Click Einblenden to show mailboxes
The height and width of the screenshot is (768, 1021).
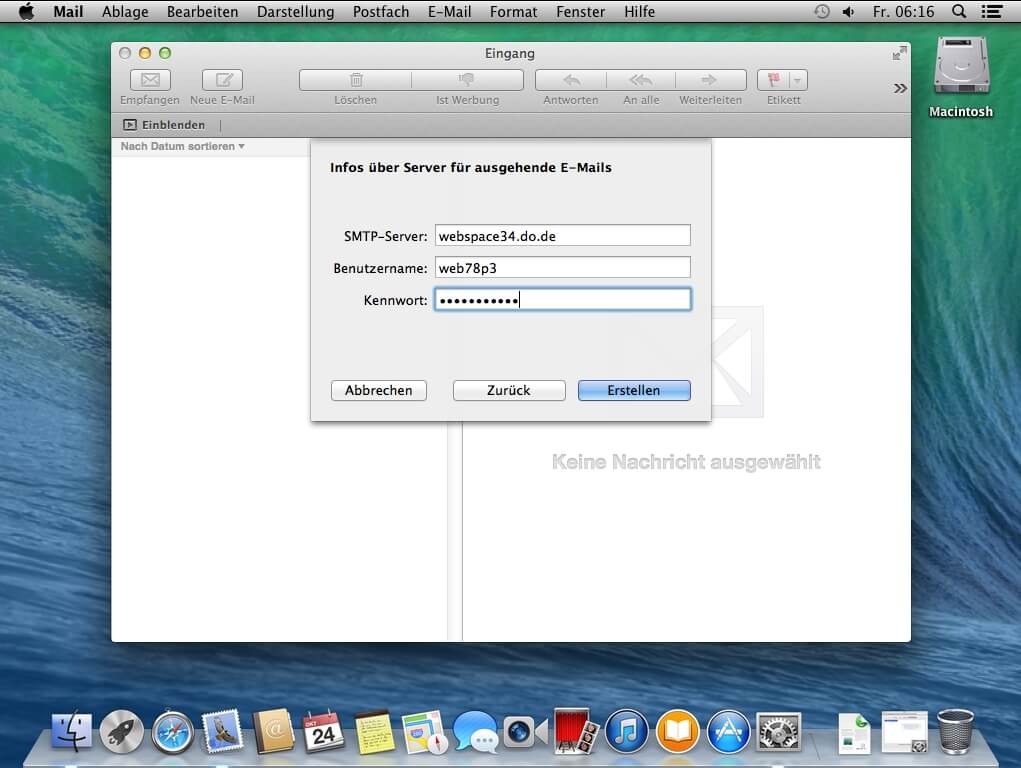coord(164,124)
